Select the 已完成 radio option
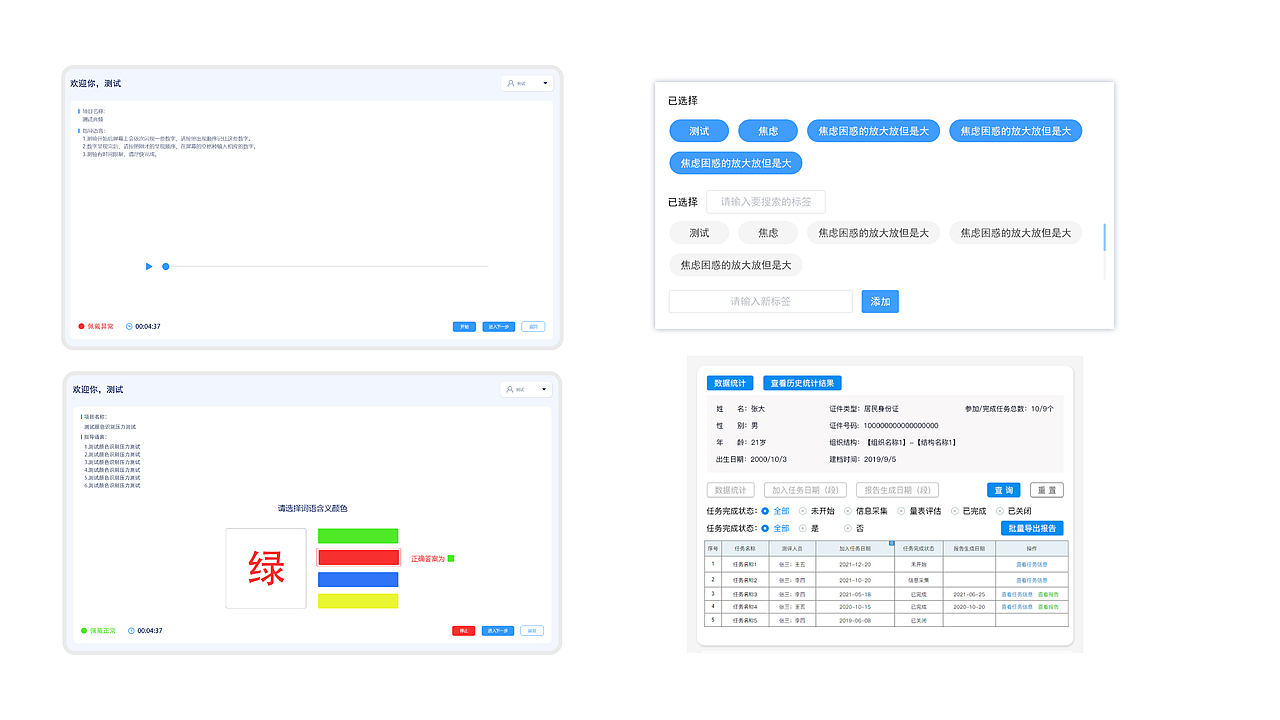This screenshot has height=720, width=1280. (x=954, y=511)
